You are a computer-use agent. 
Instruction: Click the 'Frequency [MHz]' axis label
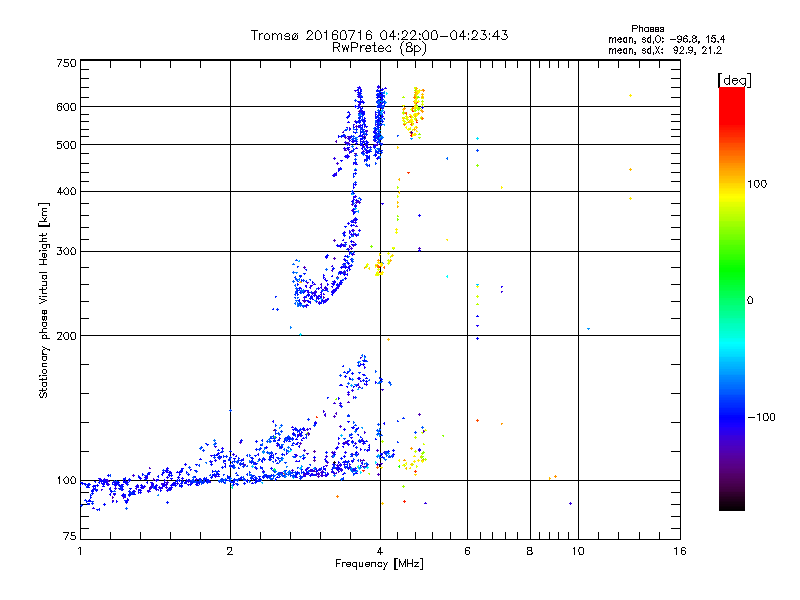pos(379,564)
